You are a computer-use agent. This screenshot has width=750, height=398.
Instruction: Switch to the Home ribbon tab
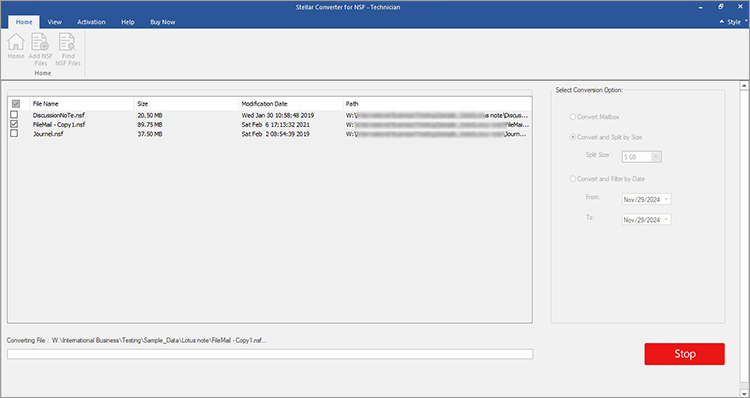click(x=24, y=22)
